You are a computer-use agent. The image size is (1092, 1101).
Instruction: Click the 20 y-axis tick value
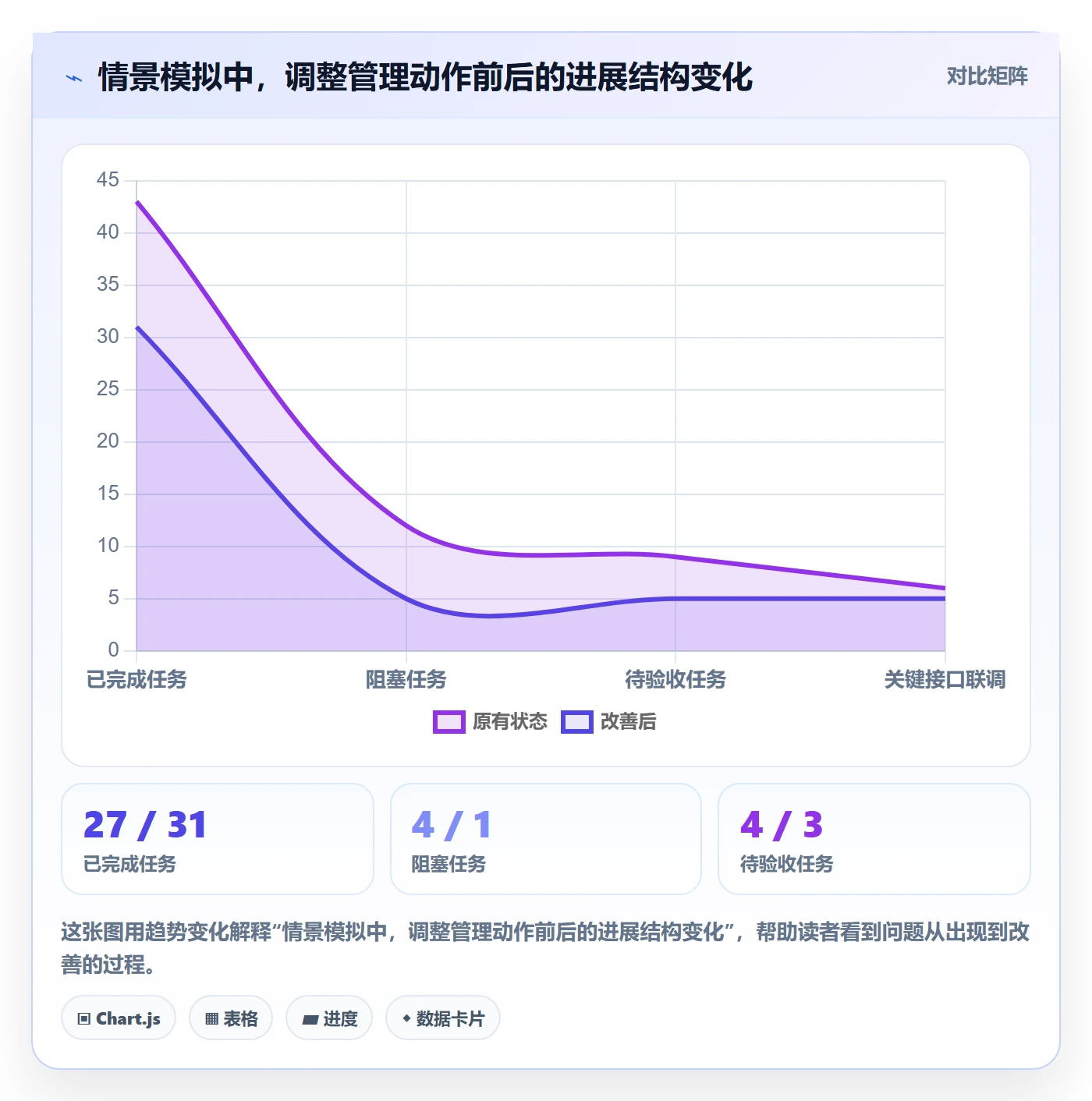tap(108, 441)
